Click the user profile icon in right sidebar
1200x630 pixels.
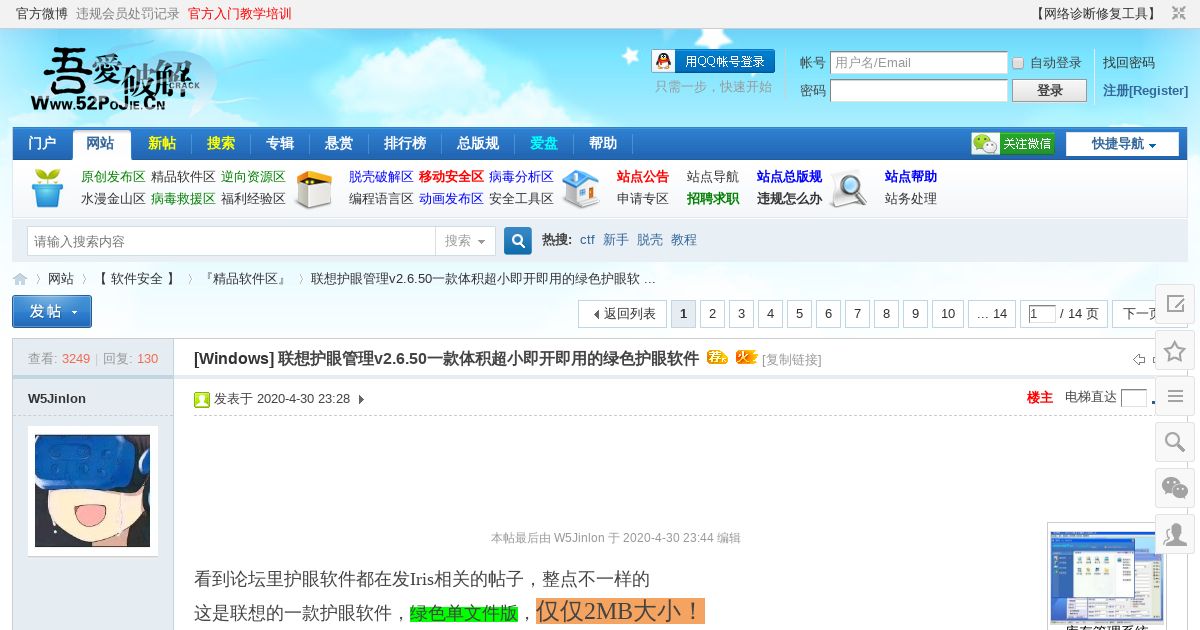coord(1175,534)
